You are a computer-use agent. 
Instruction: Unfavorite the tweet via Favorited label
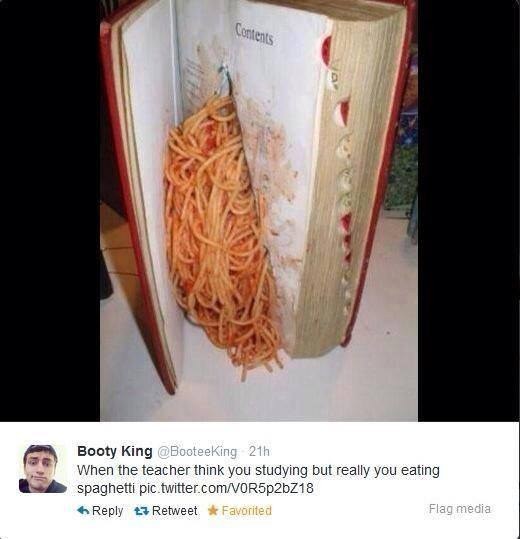tap(246, 510)
